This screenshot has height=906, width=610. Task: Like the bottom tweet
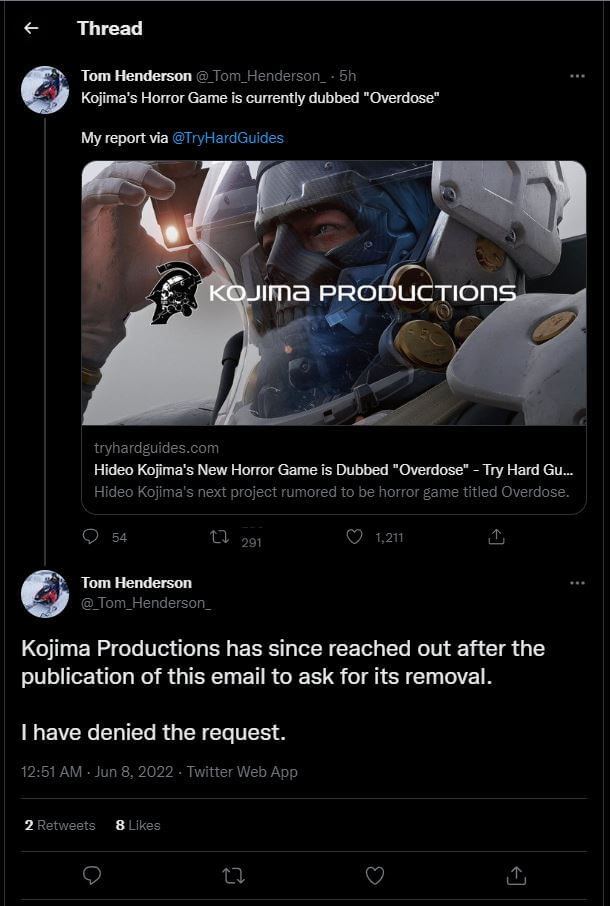click(x=375, y=875)
